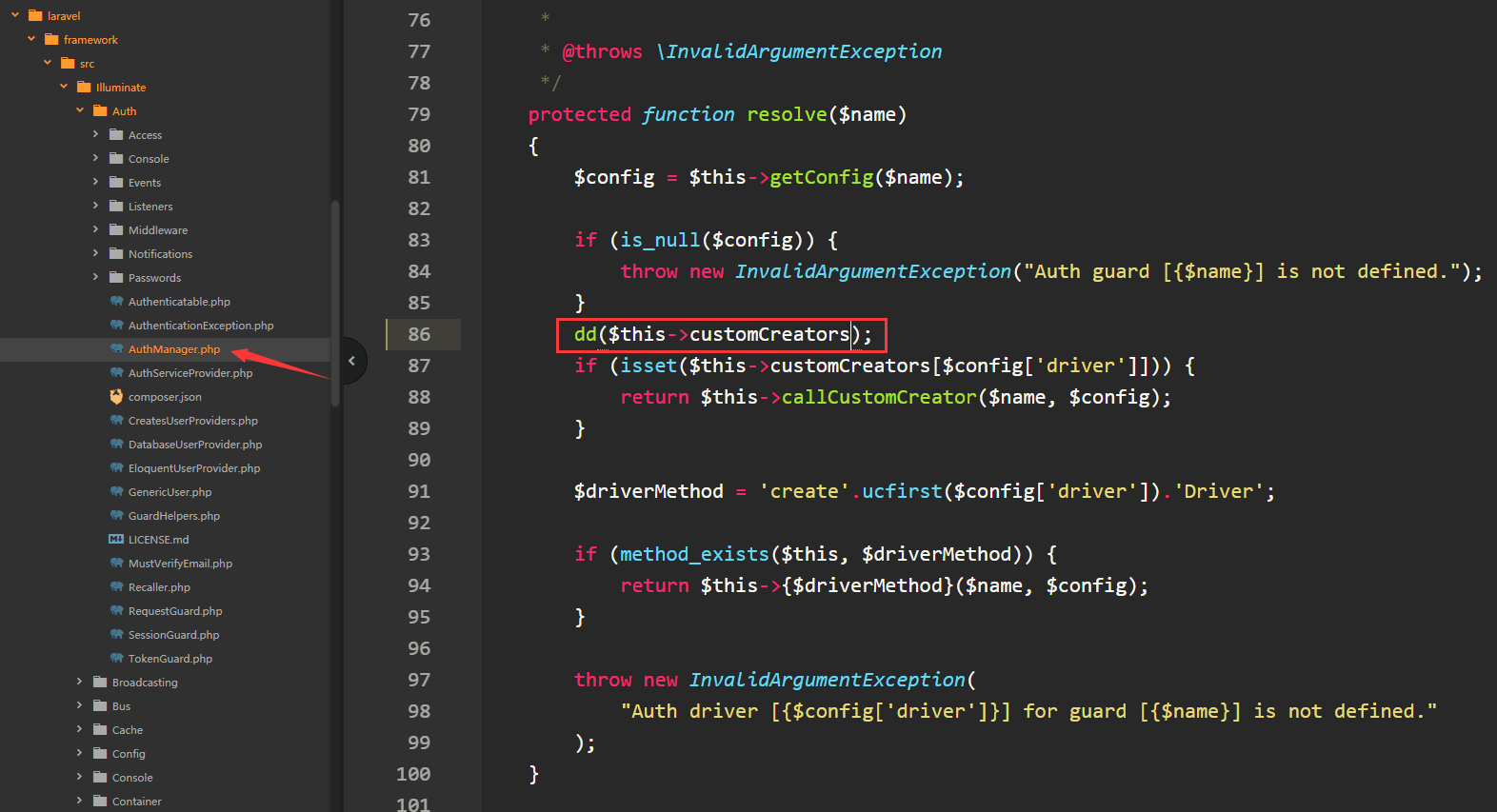The width and height of the screenshot is (1497, 812).
Task: Expand the Notifications folder chevron
Action: point(96,253)
